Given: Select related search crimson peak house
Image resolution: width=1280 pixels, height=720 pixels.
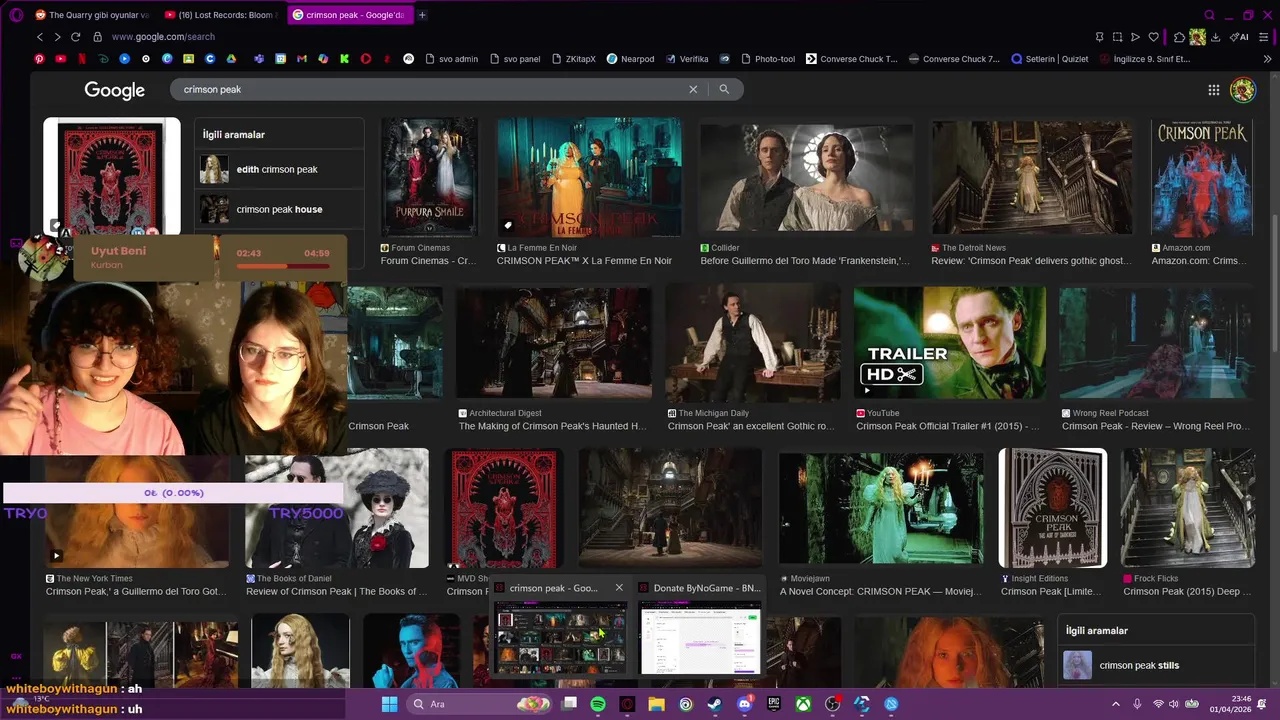Looking at the screenshot, I should (278, 209).
